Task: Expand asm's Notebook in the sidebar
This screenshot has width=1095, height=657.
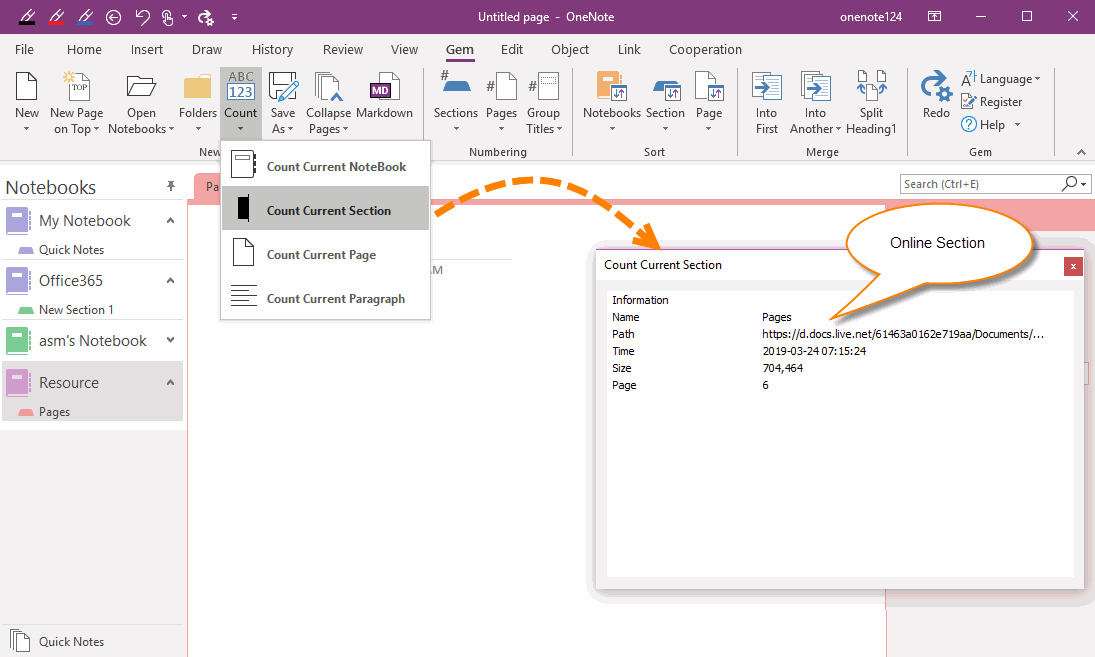Action: pos(170,340)
